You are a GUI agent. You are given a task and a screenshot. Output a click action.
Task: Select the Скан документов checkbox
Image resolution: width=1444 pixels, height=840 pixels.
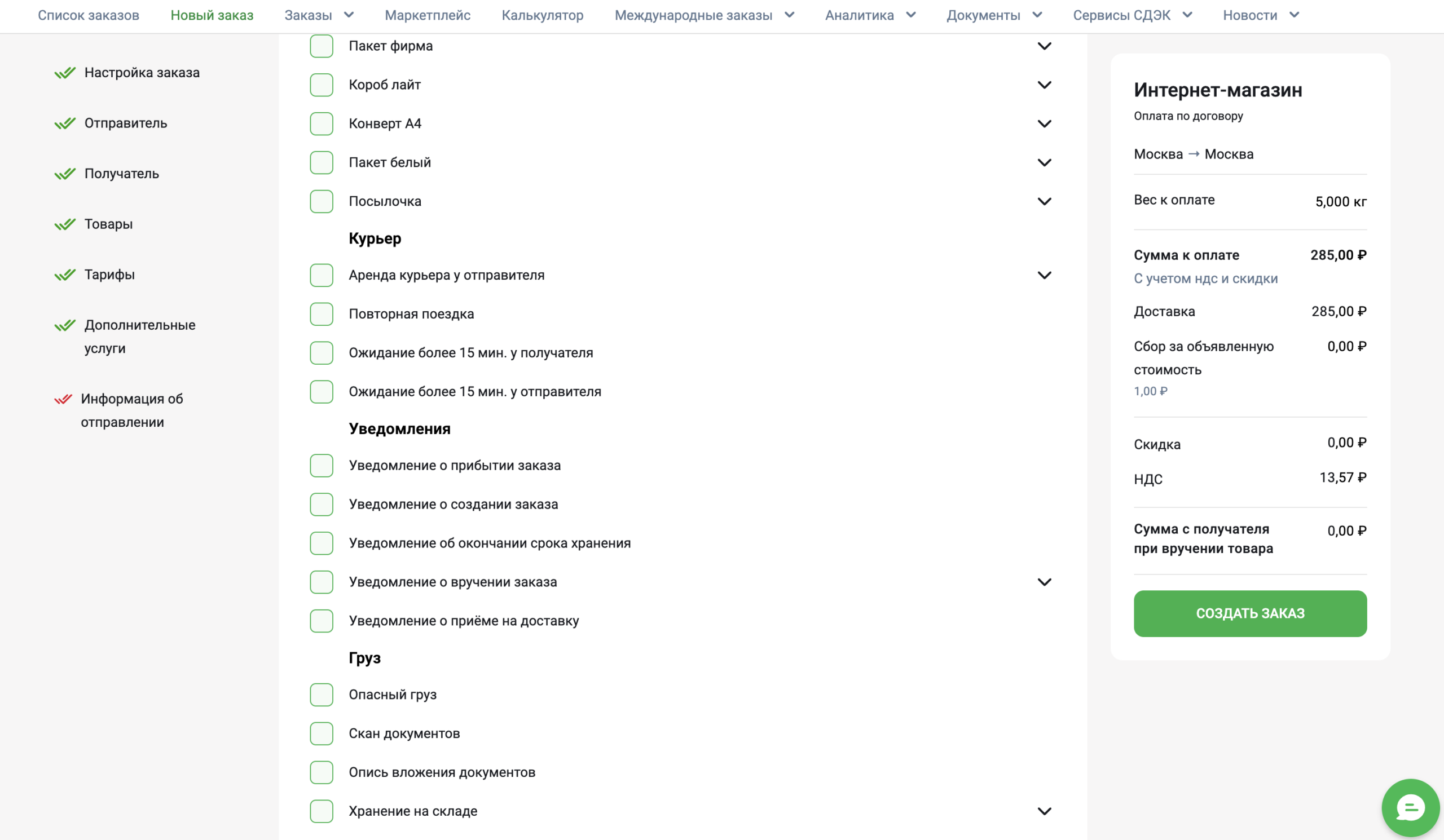(x=322, y=733)
